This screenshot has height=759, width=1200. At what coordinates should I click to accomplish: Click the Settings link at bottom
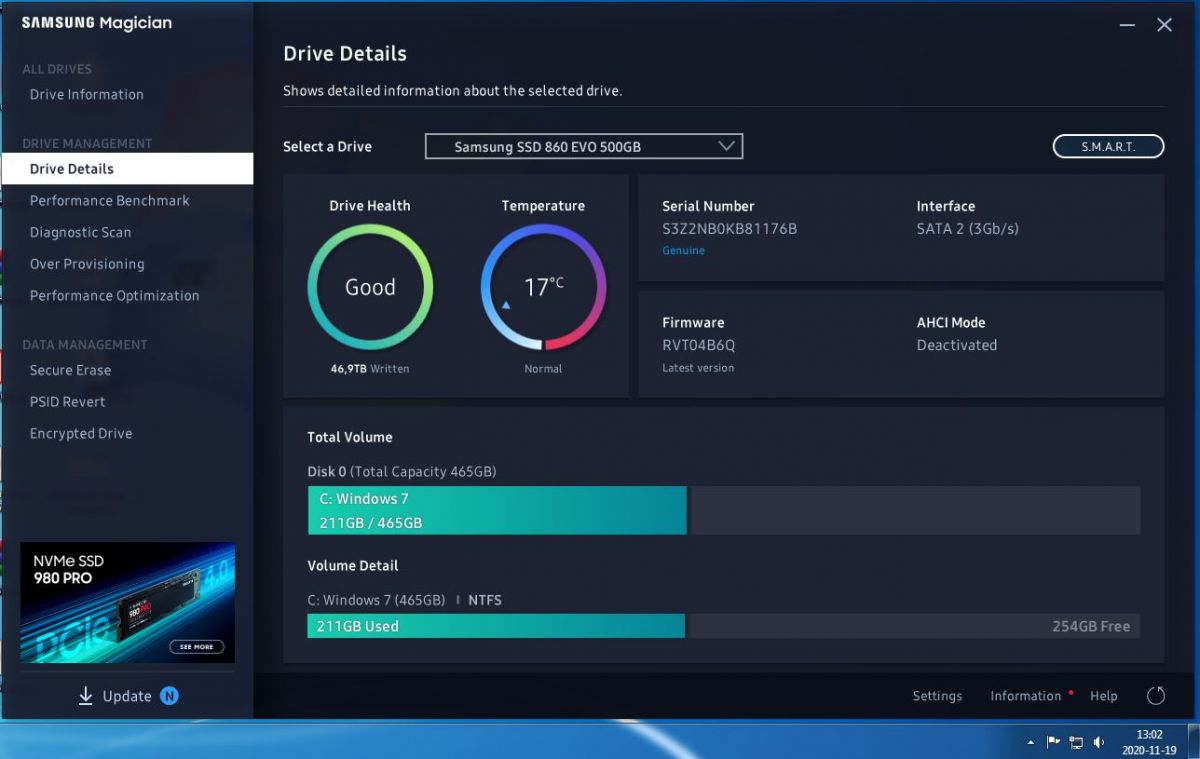[x=937, y=696]
